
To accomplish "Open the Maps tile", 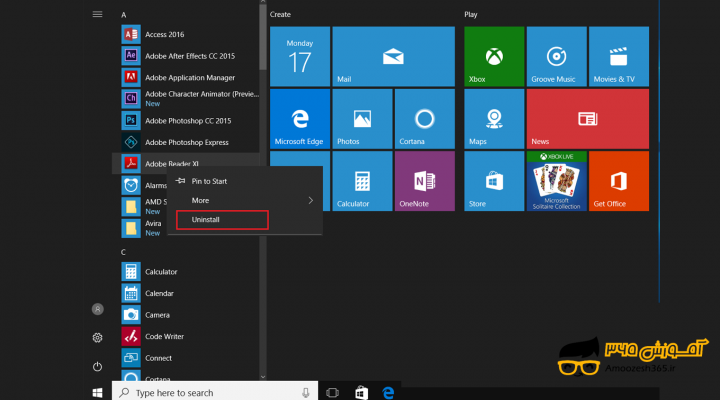I will tap(494, 119).
